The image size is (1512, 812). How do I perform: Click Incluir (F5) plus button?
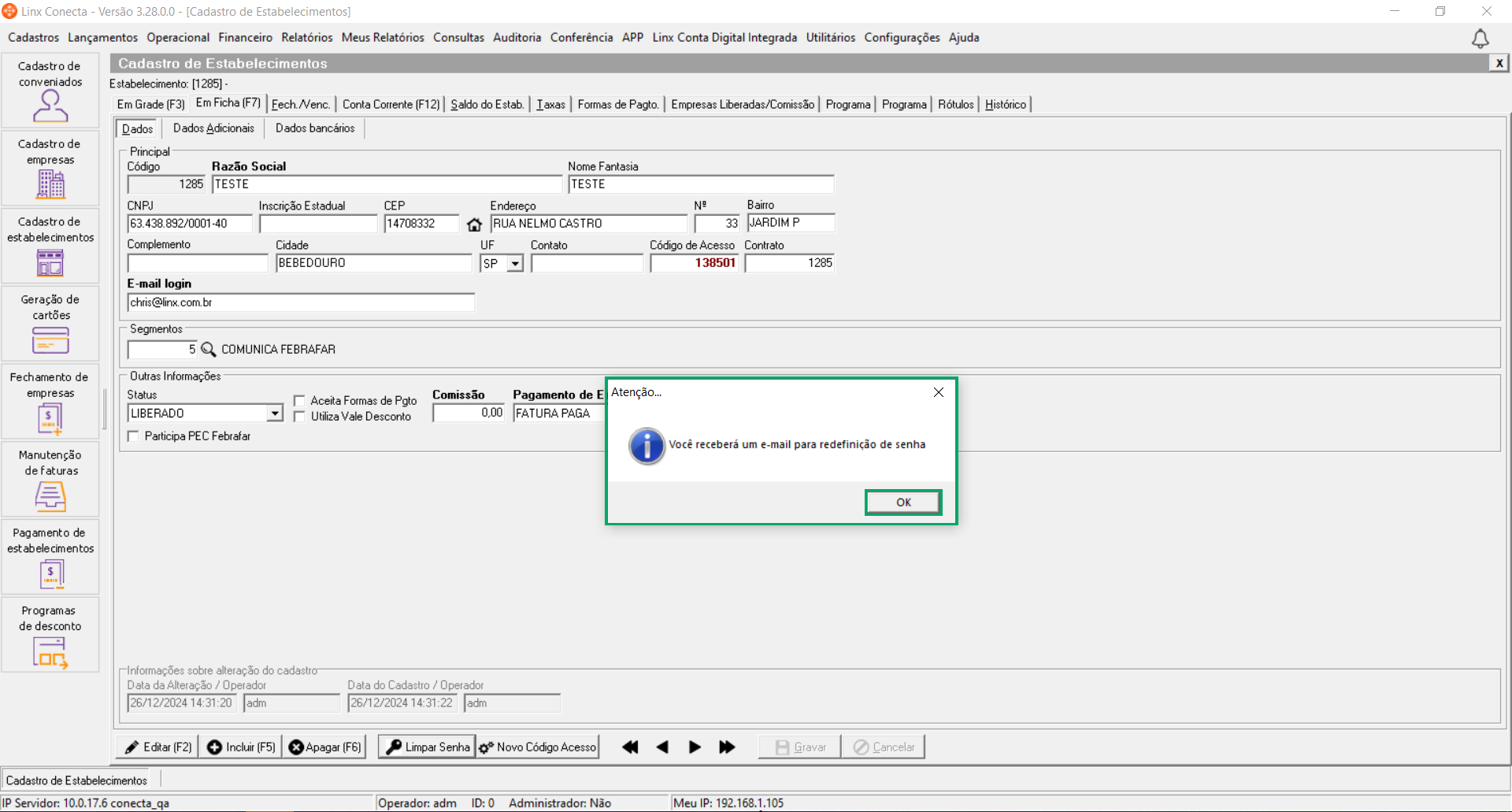coord(241,747)
